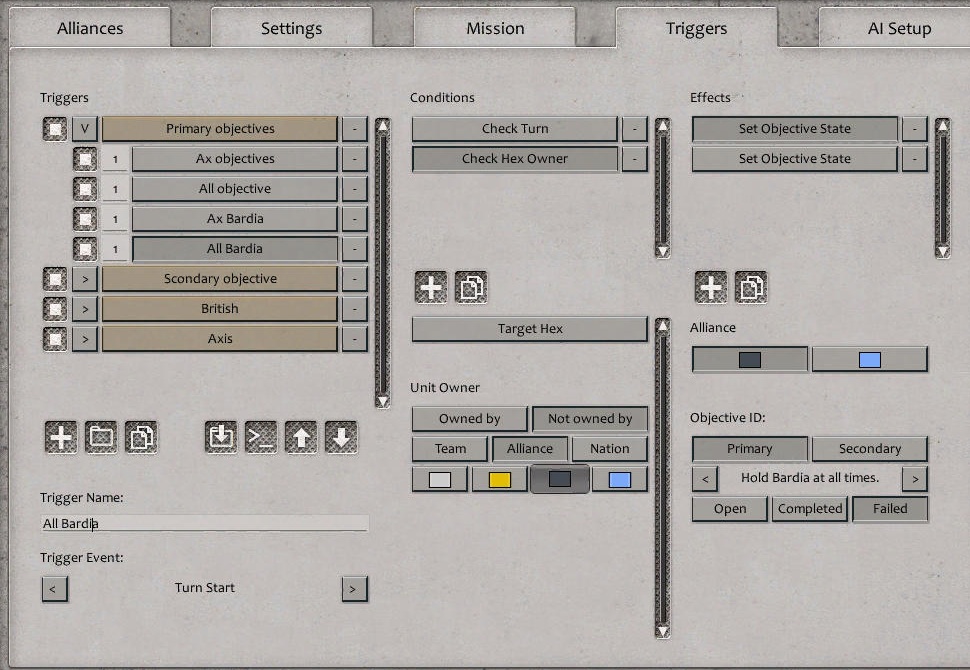
Task: Pick the light blue unit owner swatch
Action: (620, 479)
